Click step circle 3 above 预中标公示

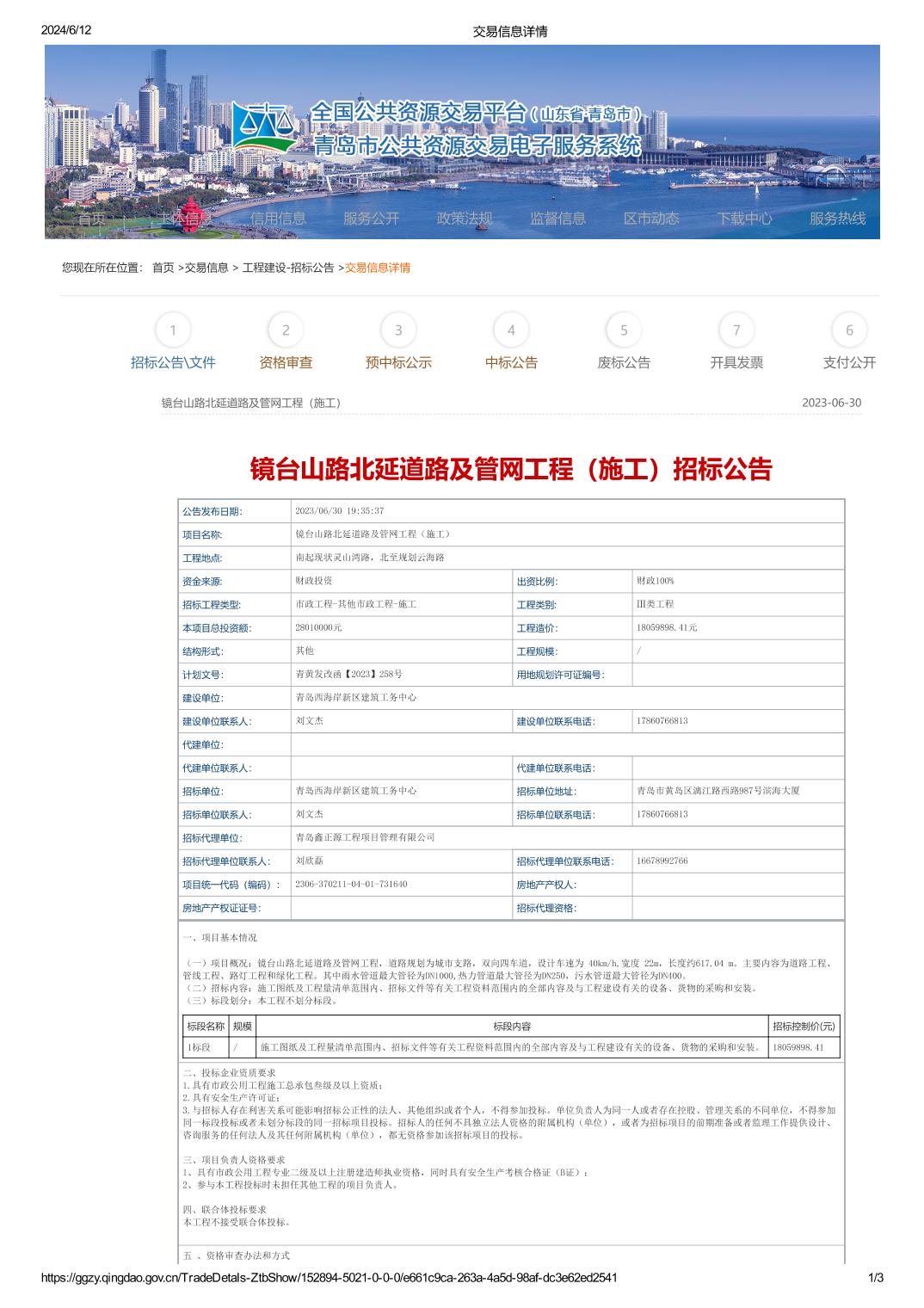click(398, 330)
